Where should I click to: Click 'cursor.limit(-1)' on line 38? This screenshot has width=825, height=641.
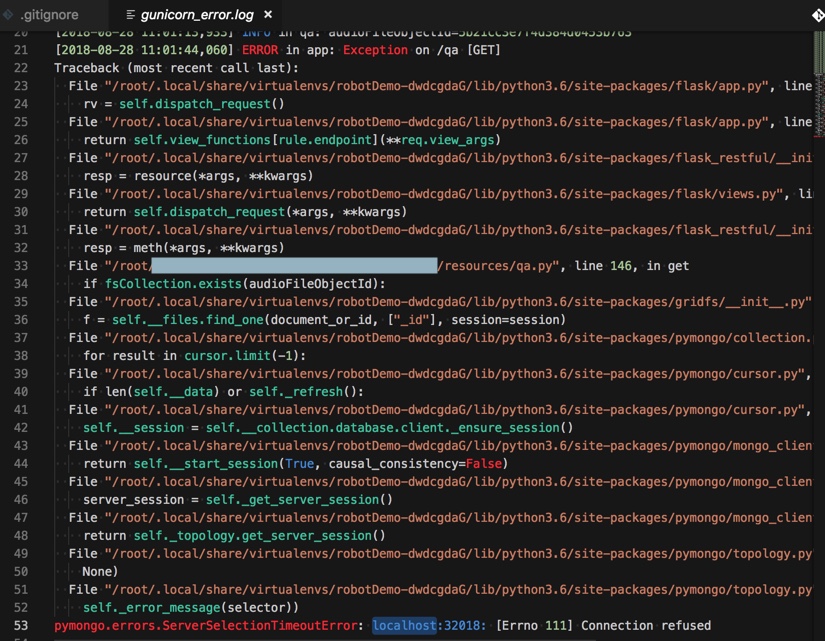tap(242, 356)
